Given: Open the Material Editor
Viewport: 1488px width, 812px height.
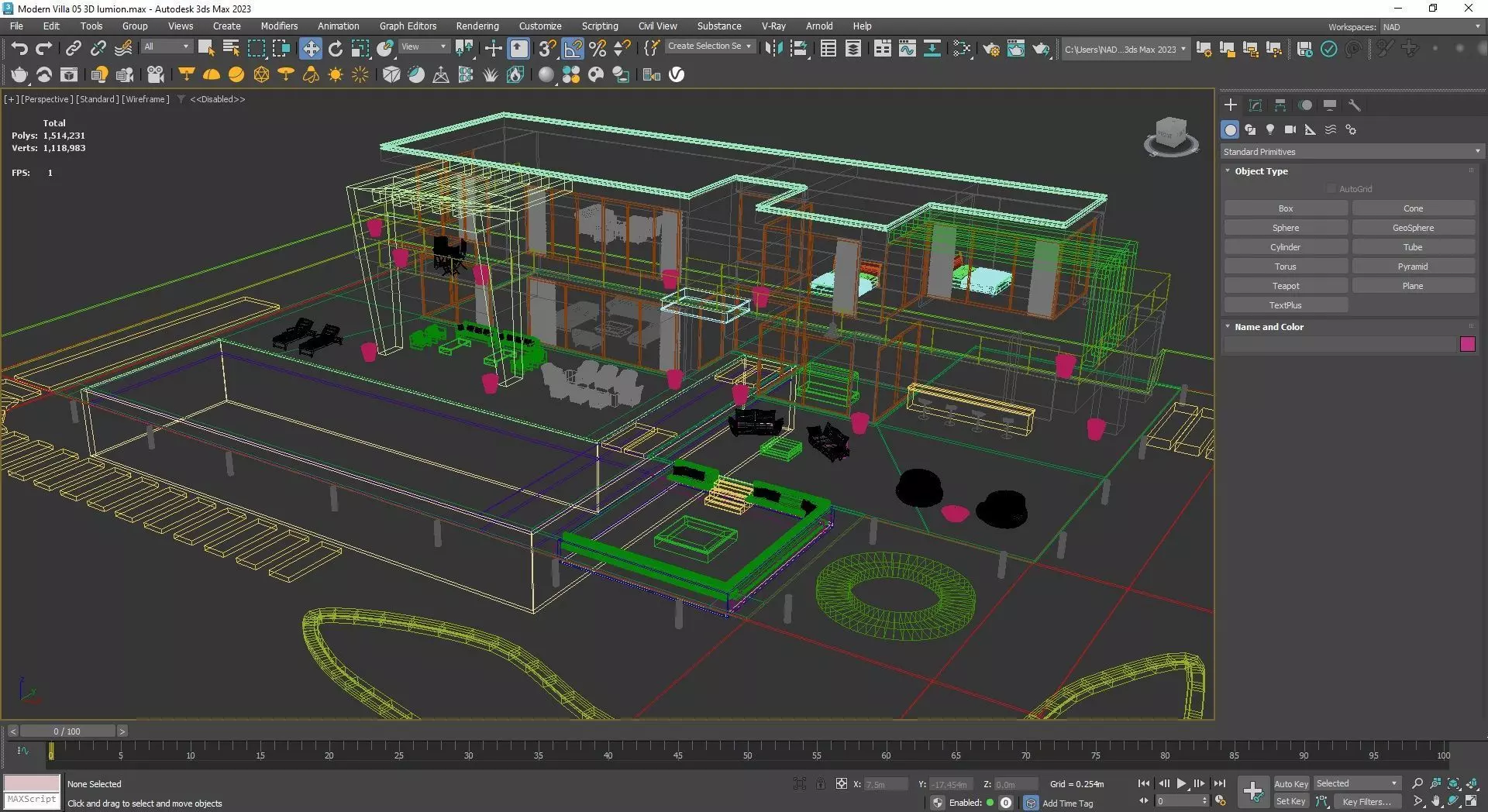Looking at the screenshot, I should point(962,49).
